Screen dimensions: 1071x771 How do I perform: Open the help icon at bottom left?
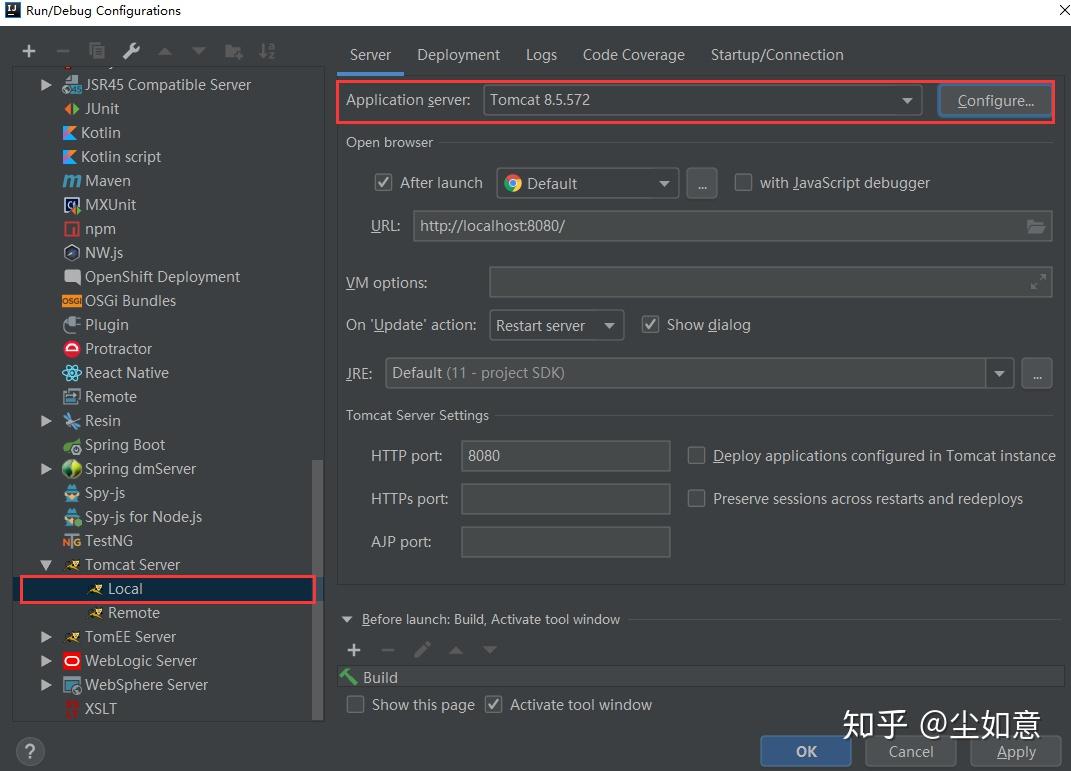pyautogui.click(x=29, y=751)
